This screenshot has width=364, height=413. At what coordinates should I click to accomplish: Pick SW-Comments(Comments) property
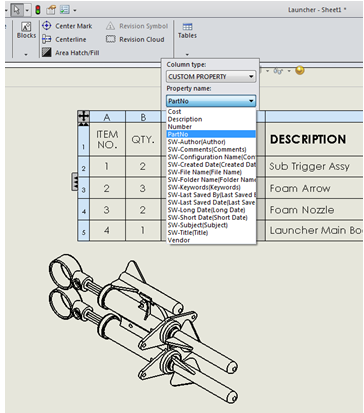tap(211, 150)
